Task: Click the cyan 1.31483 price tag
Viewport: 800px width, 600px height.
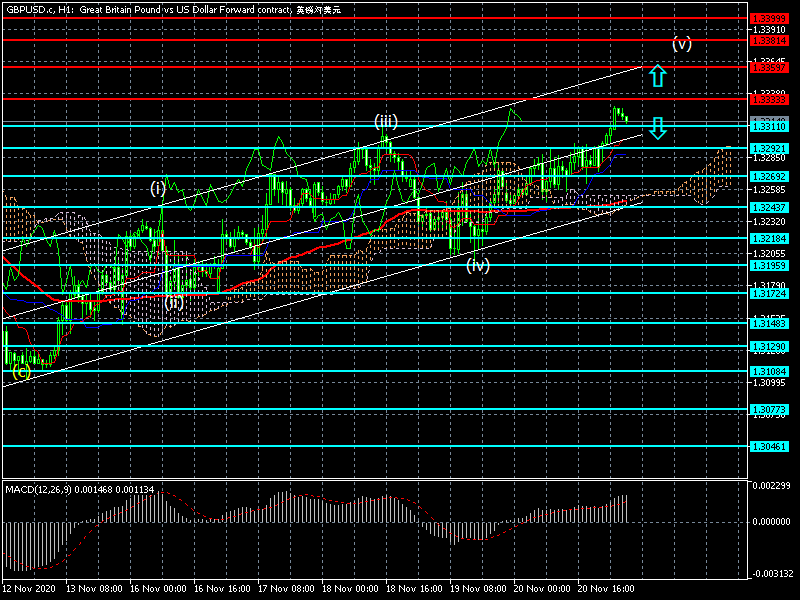Action: click(x=769, y=323)
